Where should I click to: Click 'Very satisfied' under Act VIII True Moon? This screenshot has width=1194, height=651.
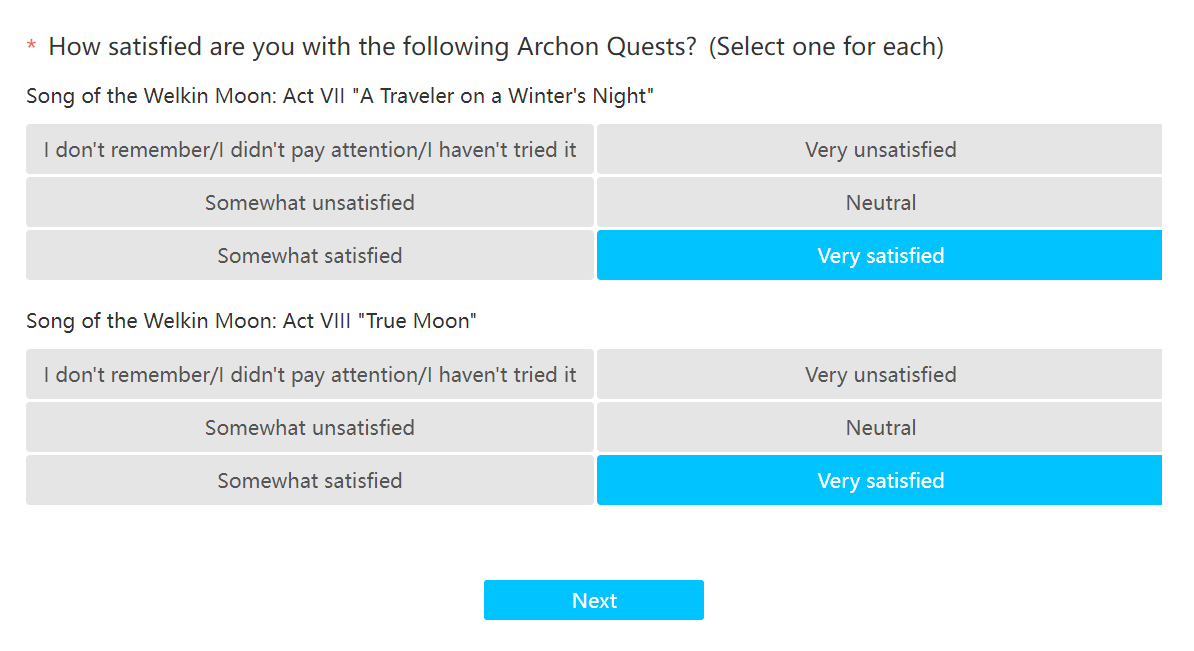point(879,481)
